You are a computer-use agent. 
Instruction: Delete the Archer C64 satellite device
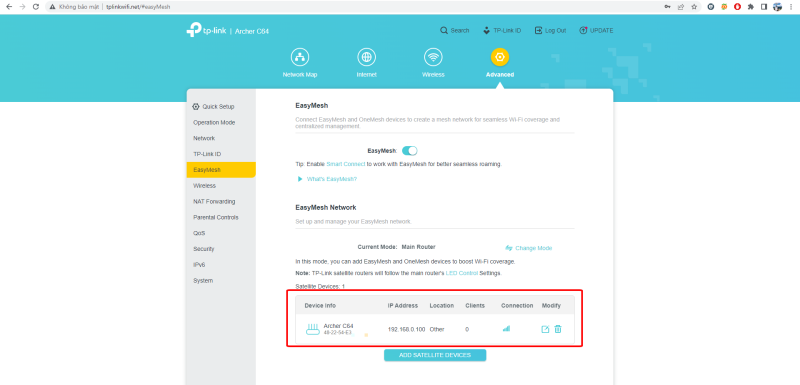click(x=558, y=329)
